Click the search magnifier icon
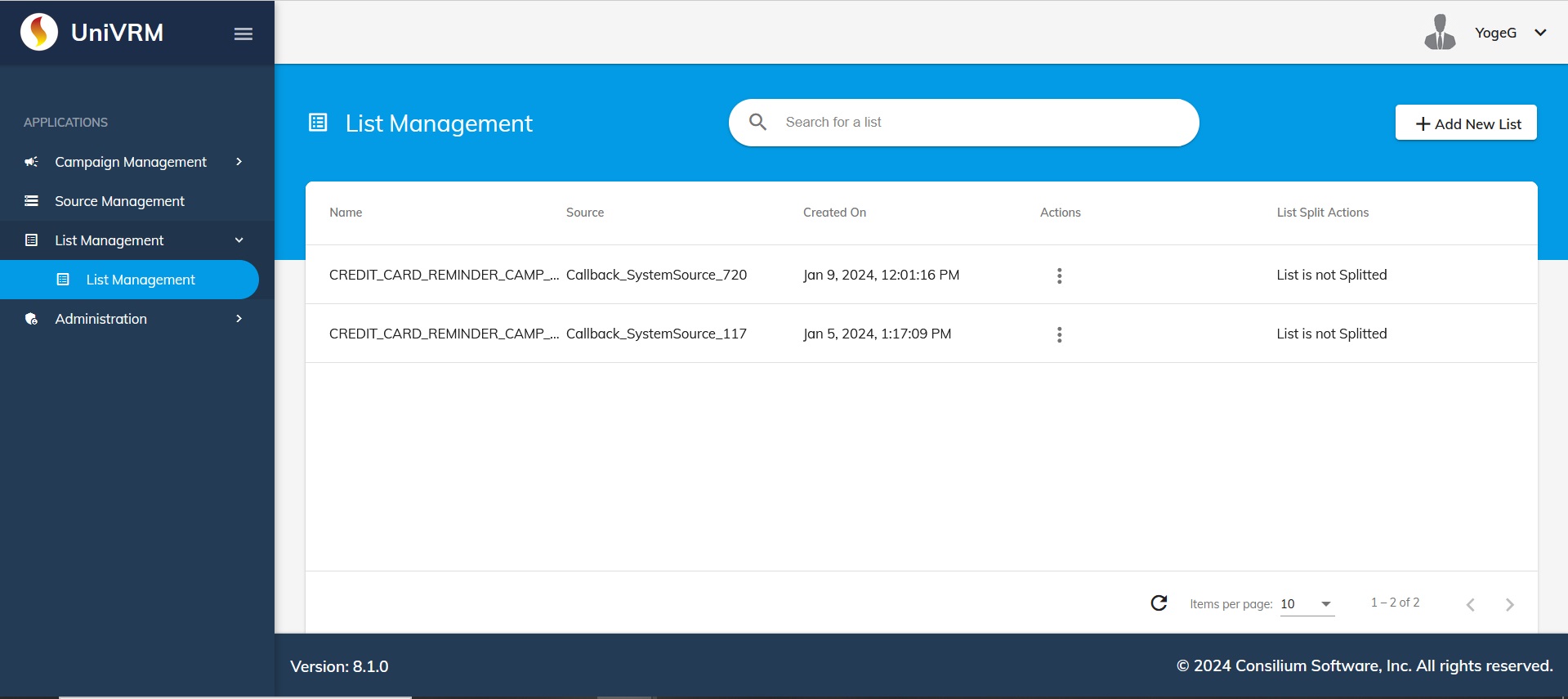Image resolution: width=1568 pixels, height=699 pixels. 757,123
